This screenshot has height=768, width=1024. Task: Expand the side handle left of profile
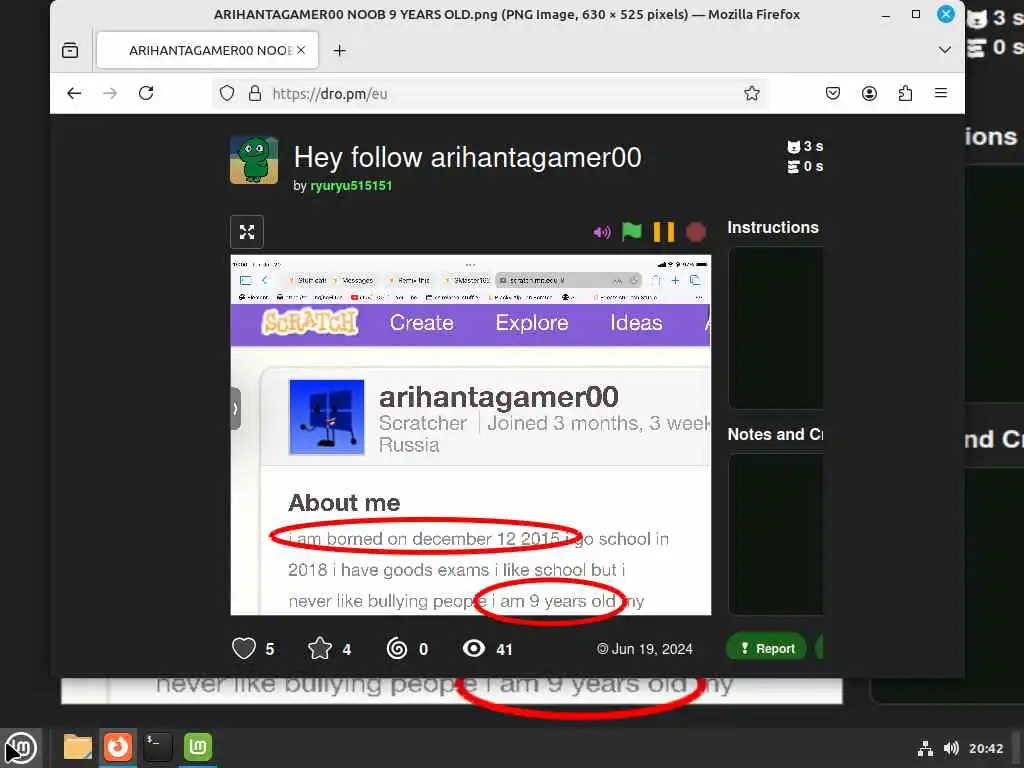coord(236,409)
